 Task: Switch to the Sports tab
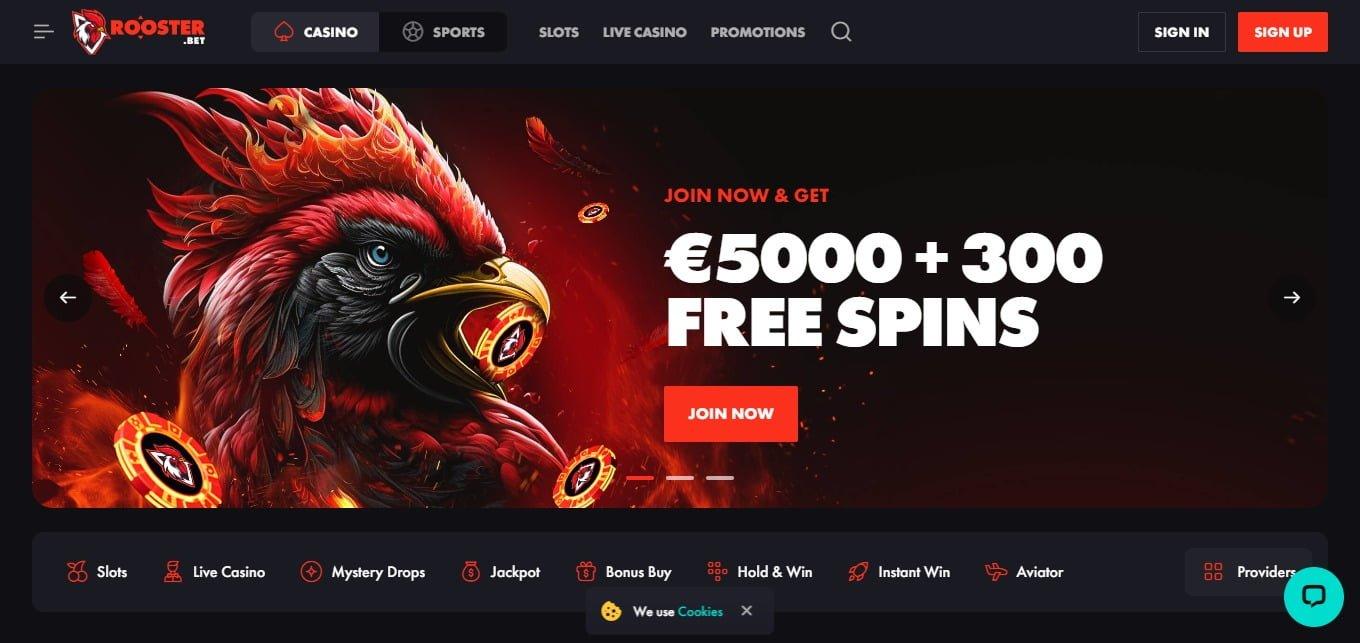pyautogui.click(x=443, y=32)
